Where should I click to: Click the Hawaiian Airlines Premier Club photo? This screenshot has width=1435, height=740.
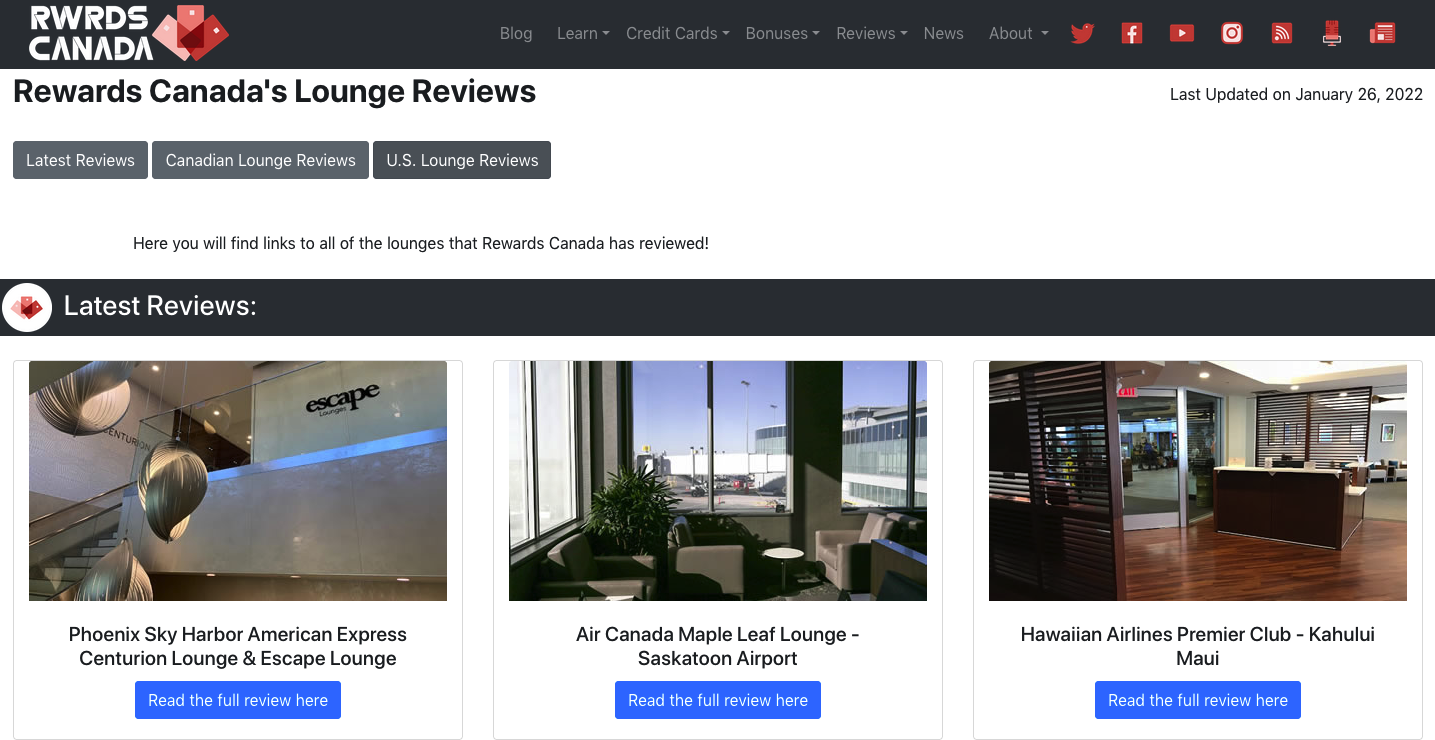(1198, 481)
